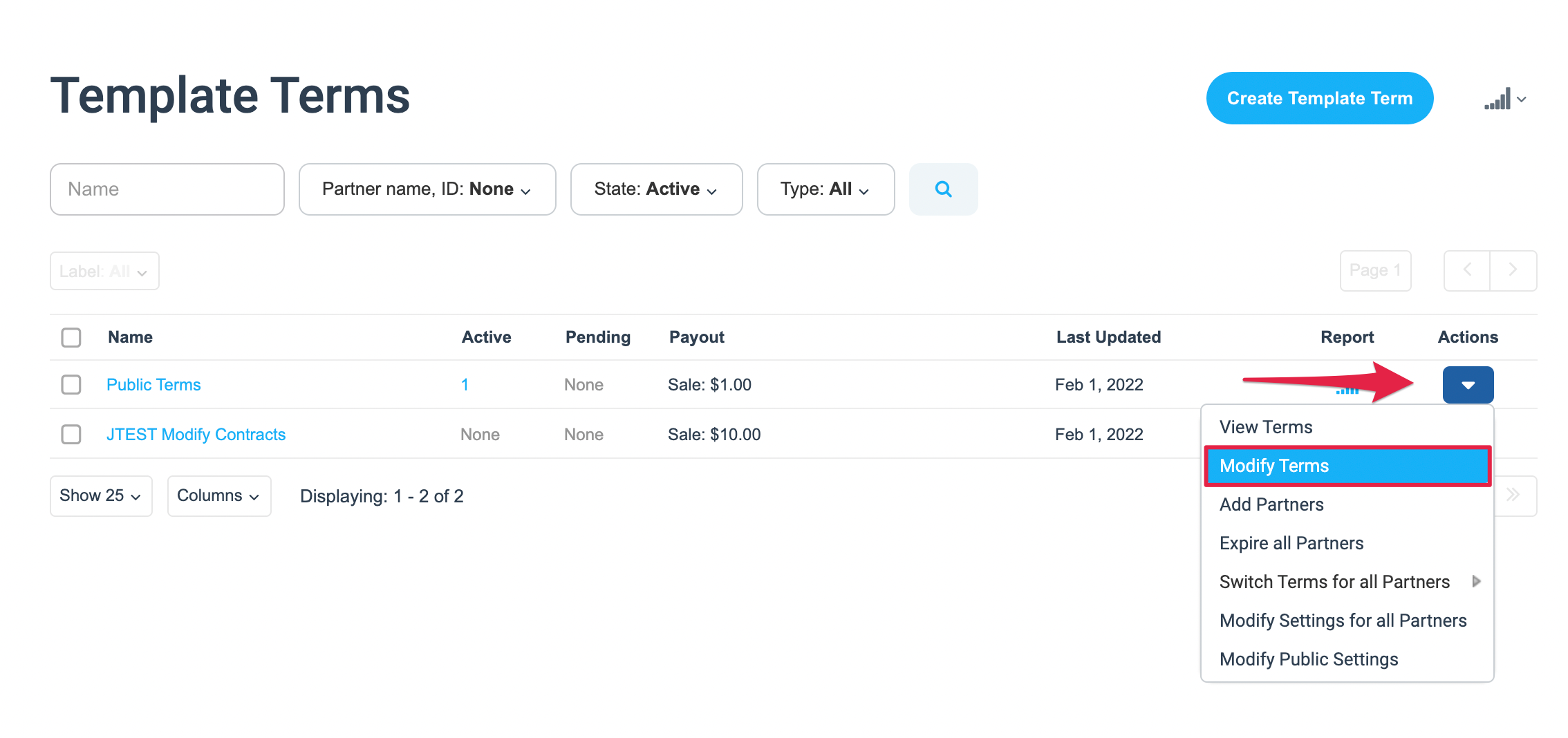Screen dimensions: 1568x738
Task: Click the Pending None cell for Public Terms
Action: (584, 385)
